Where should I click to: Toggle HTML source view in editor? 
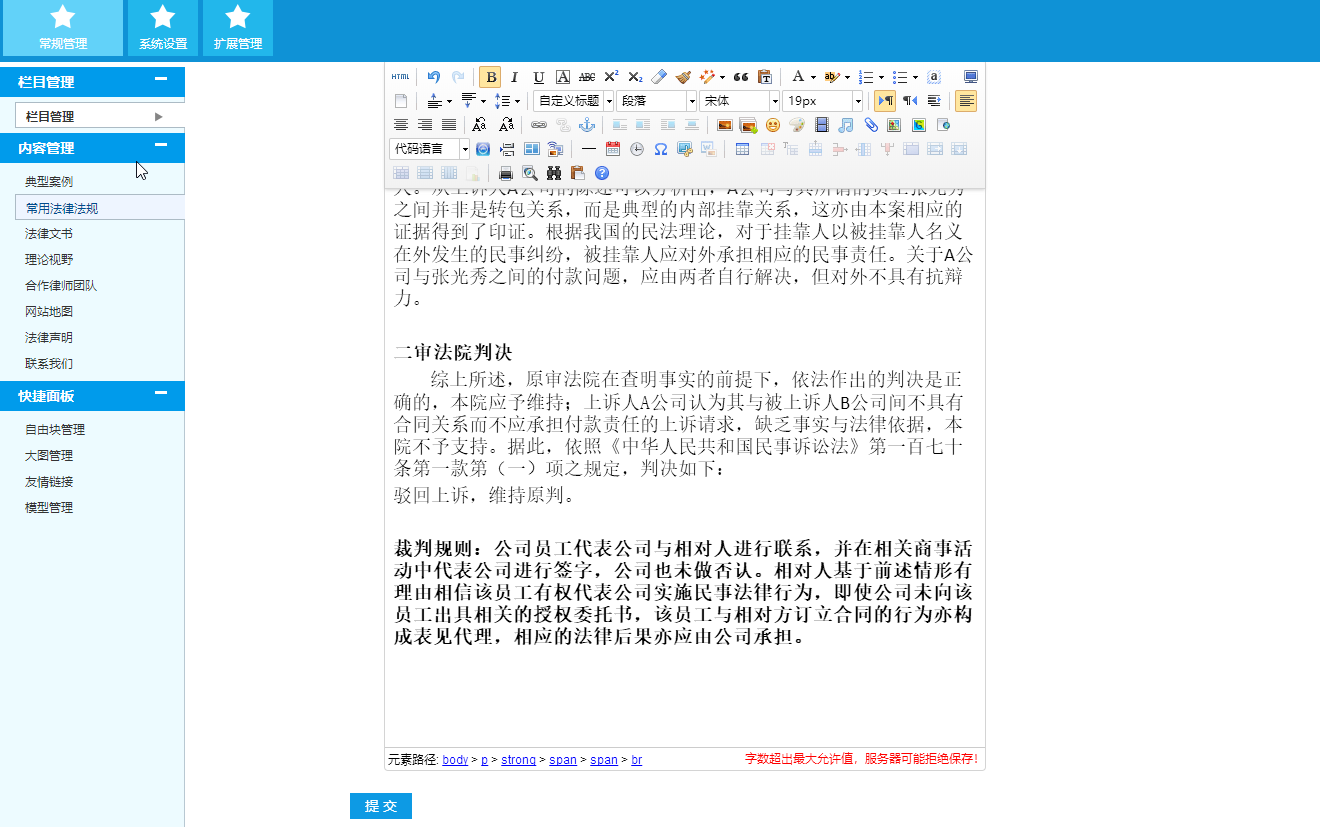point(400,77)
